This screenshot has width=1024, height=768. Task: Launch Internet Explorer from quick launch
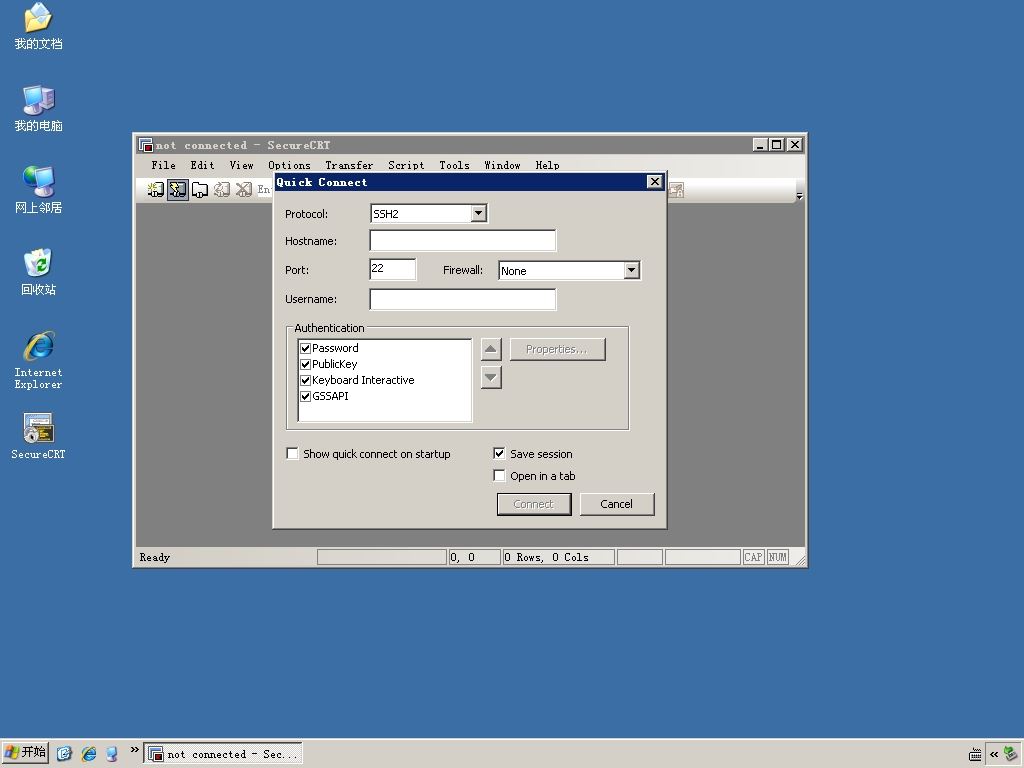(88, 754)
